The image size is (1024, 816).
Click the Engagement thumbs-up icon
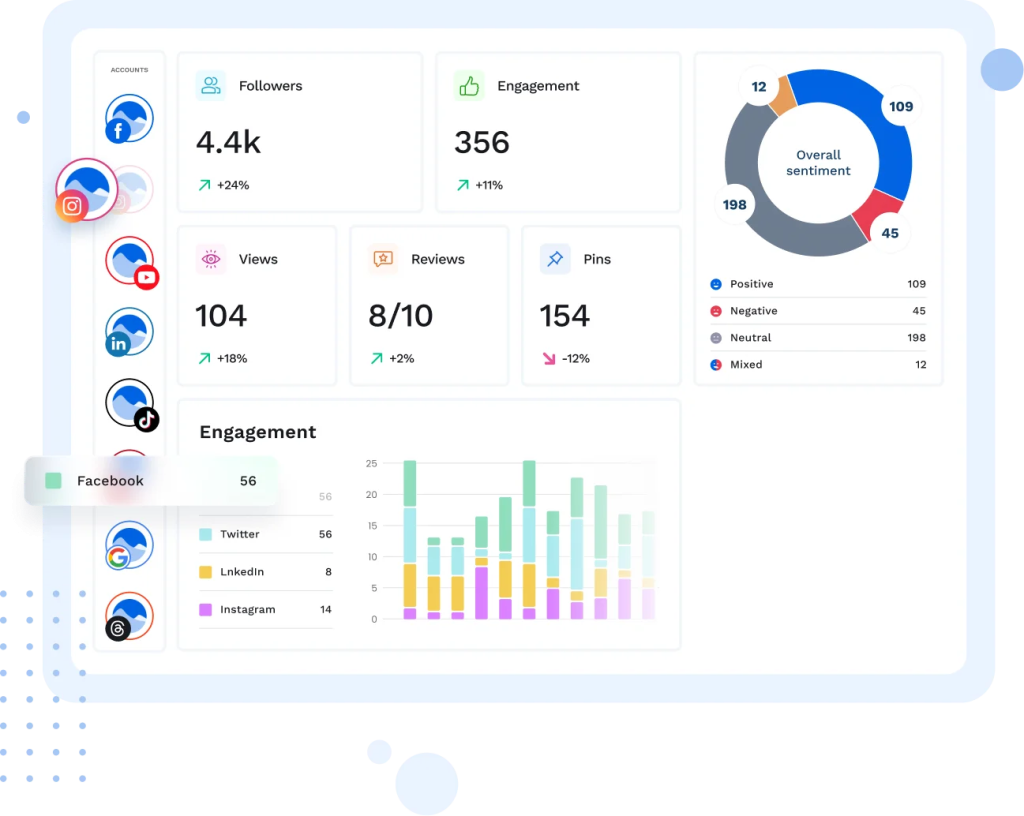point(469,86)
